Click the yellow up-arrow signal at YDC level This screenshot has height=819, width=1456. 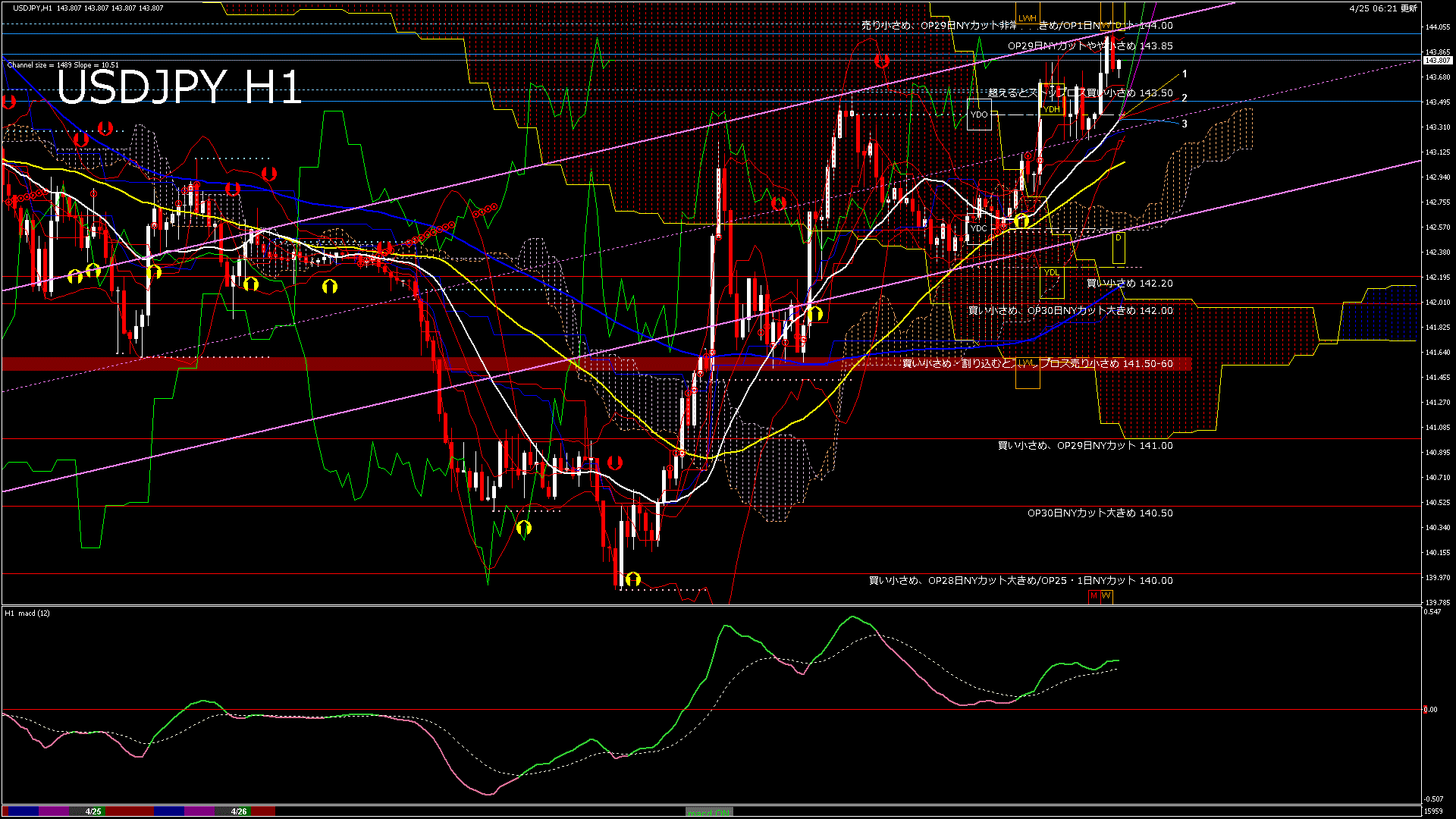[1021, 221]
